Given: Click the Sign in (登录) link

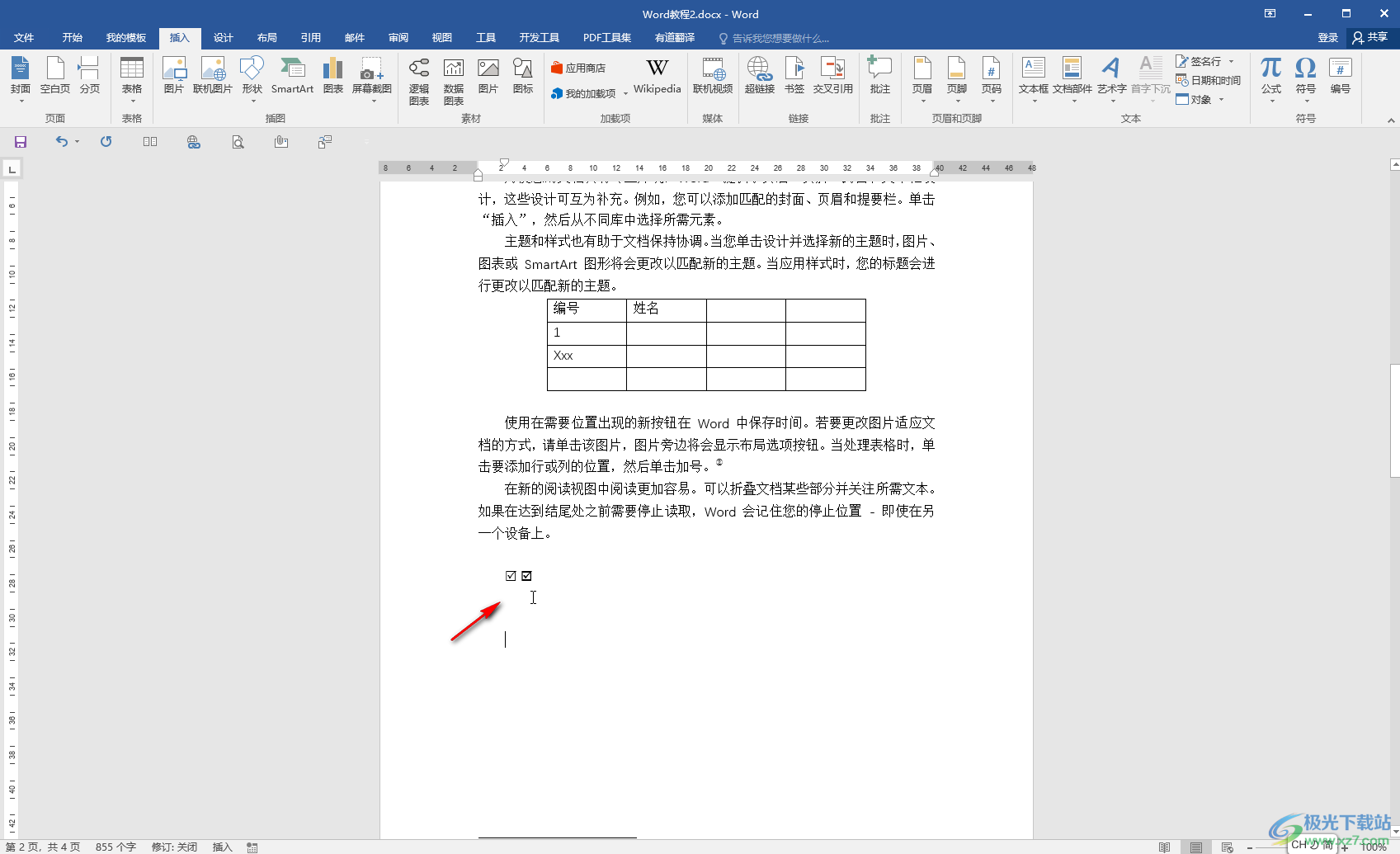Looking at the screenshot, I should click(1327, 38).
